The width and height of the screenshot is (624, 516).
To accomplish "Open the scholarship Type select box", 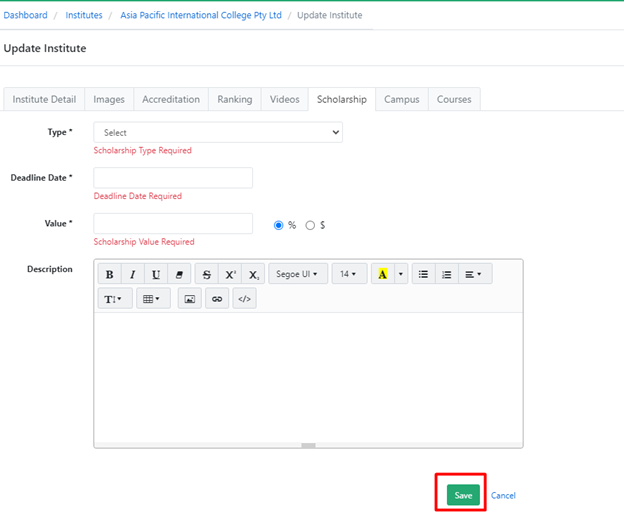I will [218, 132].
